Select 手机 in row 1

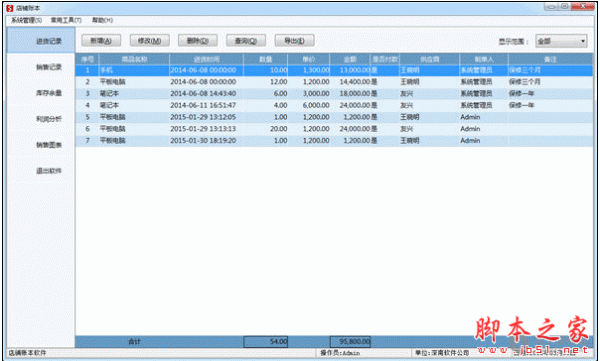coord(106,70)
